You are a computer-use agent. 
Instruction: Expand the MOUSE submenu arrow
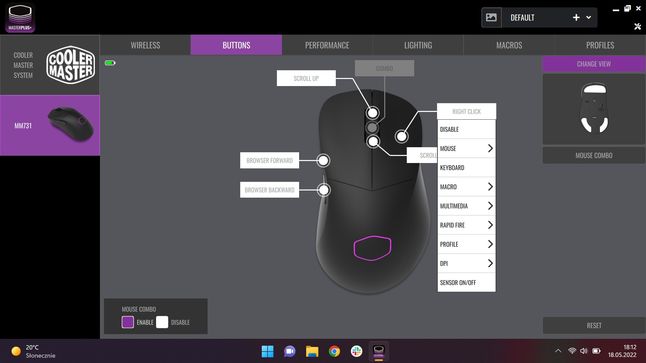point(490,148)
